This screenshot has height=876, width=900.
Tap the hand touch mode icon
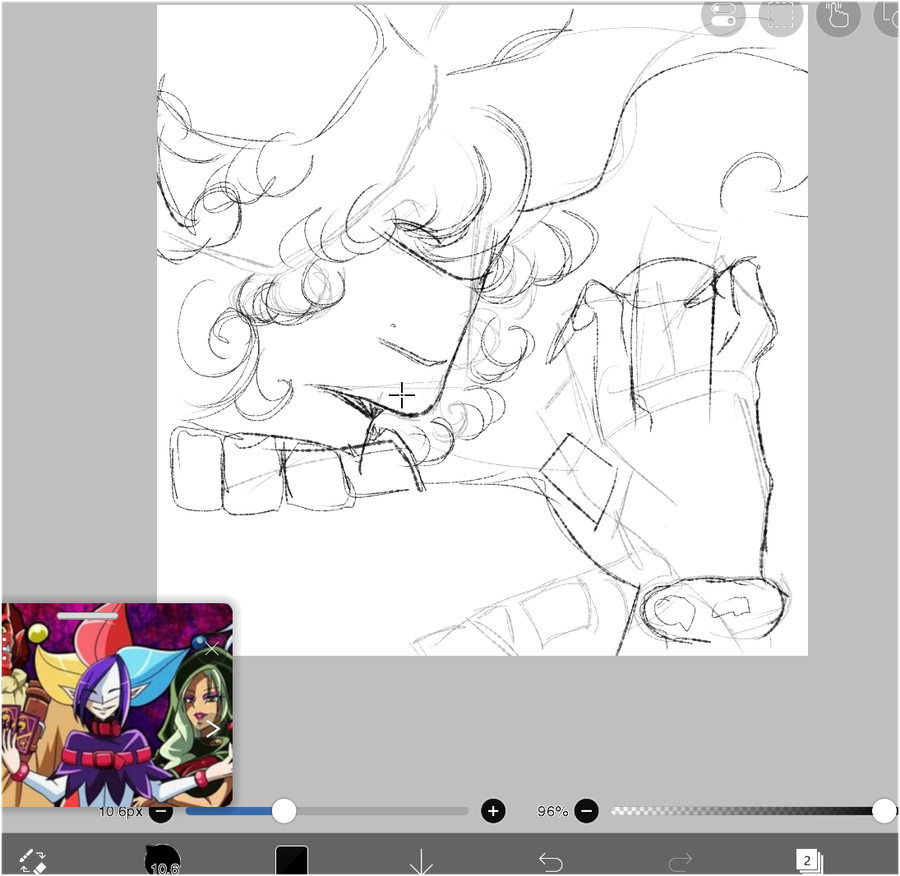tap(838, 15)
